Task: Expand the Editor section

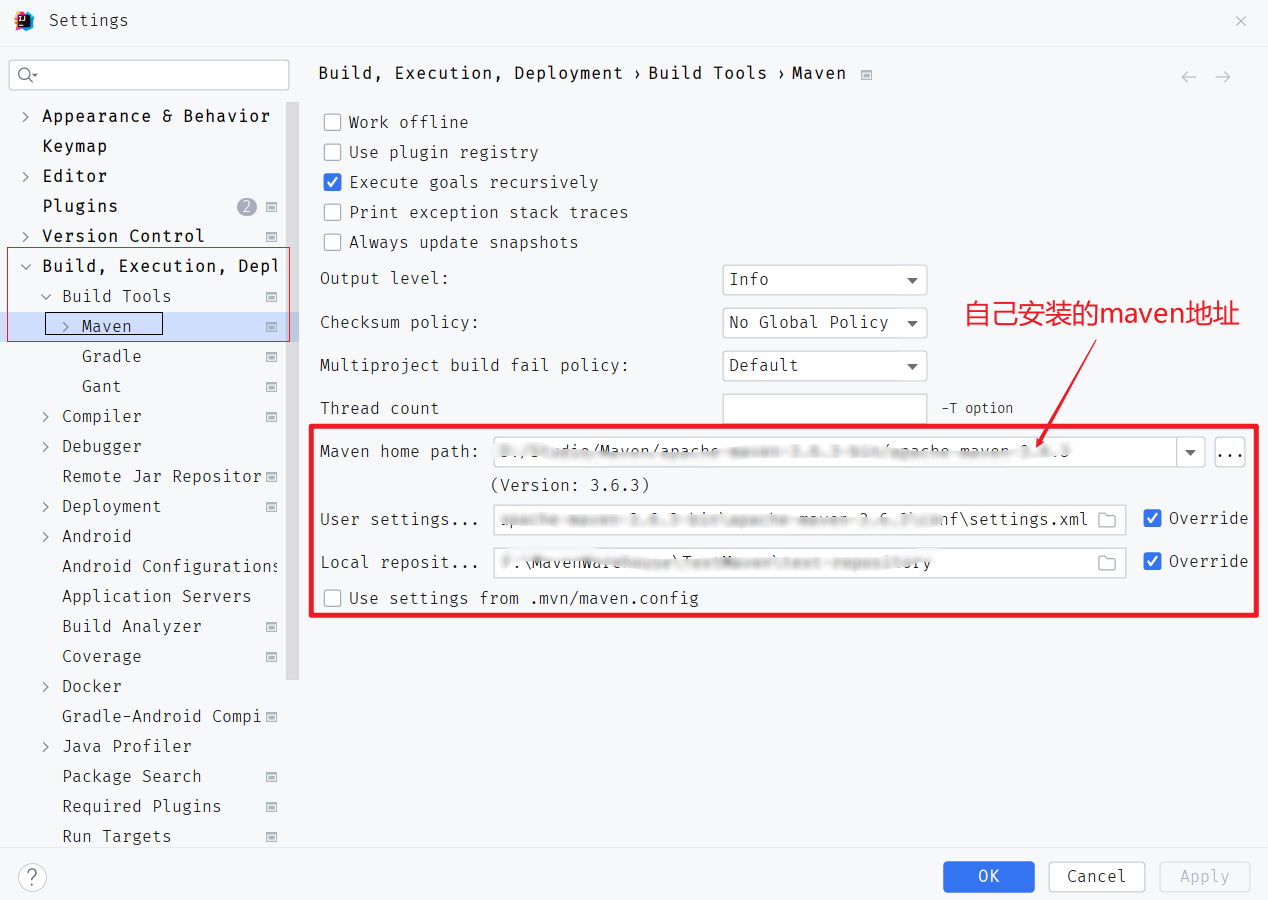Action: tap(25, 177)
